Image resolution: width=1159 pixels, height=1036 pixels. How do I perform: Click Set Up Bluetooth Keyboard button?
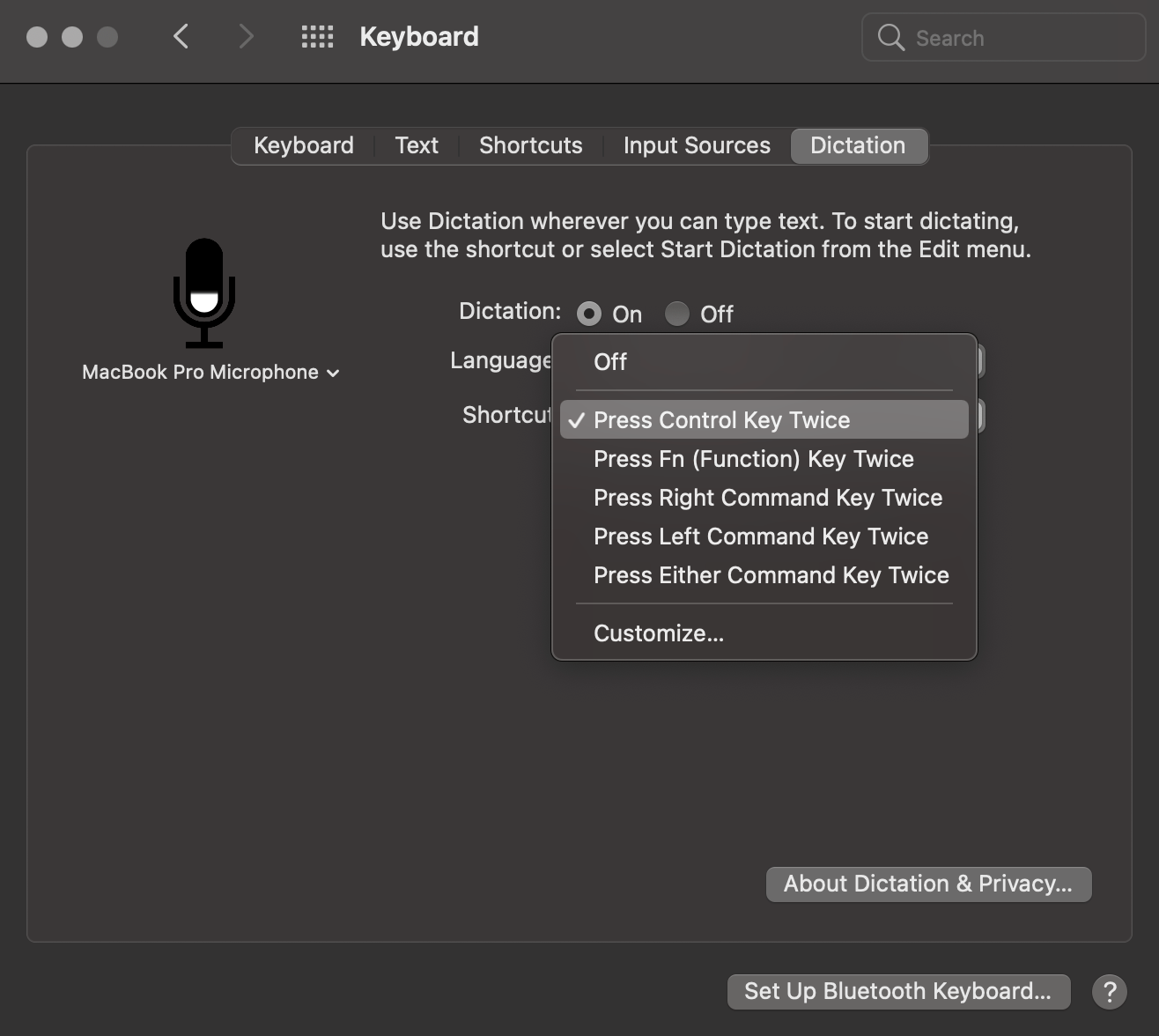pyautogui.click(x=897, y=992)
